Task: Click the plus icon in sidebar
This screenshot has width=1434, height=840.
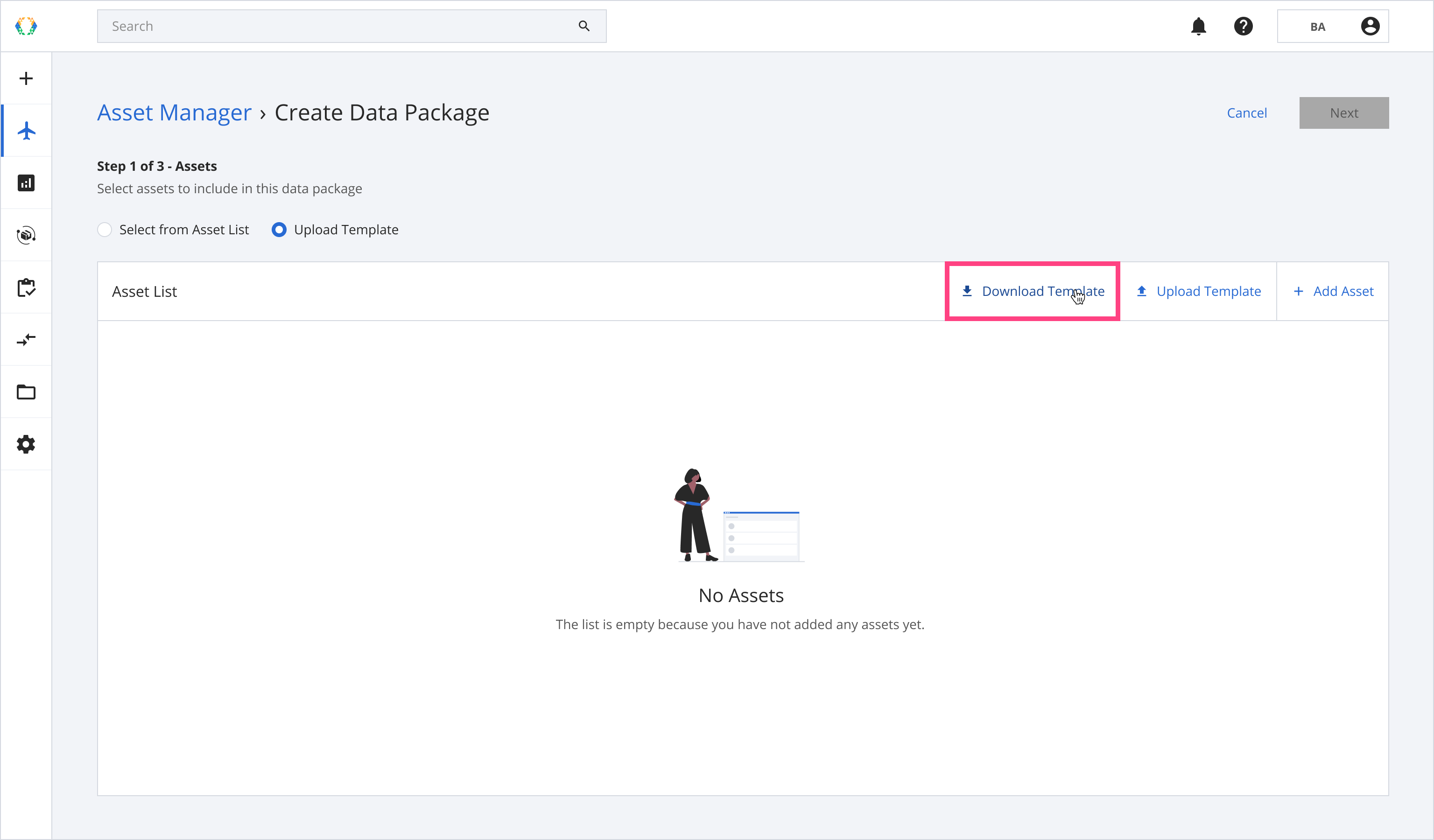Action: coord(26,78)
